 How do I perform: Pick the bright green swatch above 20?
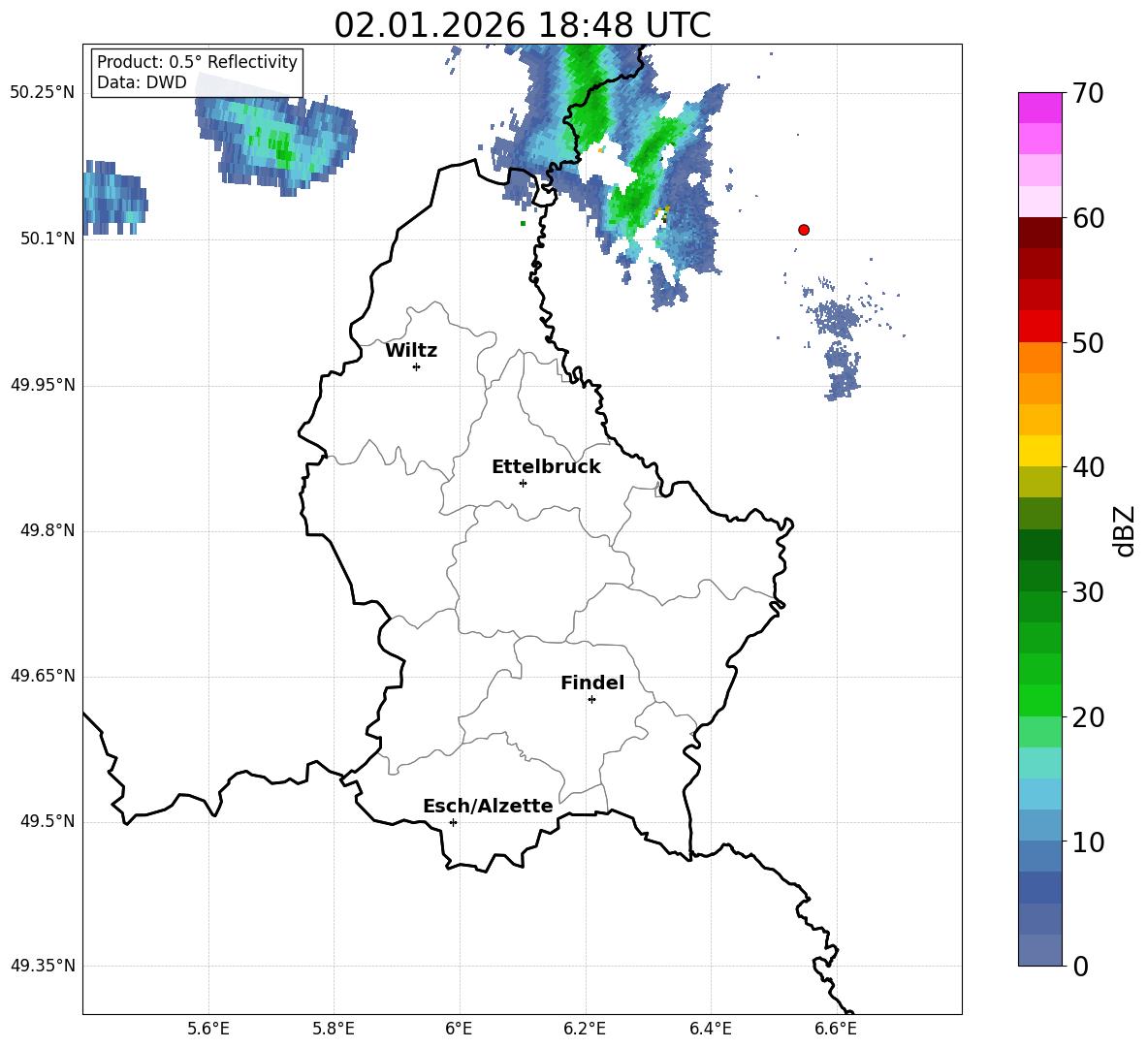pyautogui.click(x=1039, y=700)
